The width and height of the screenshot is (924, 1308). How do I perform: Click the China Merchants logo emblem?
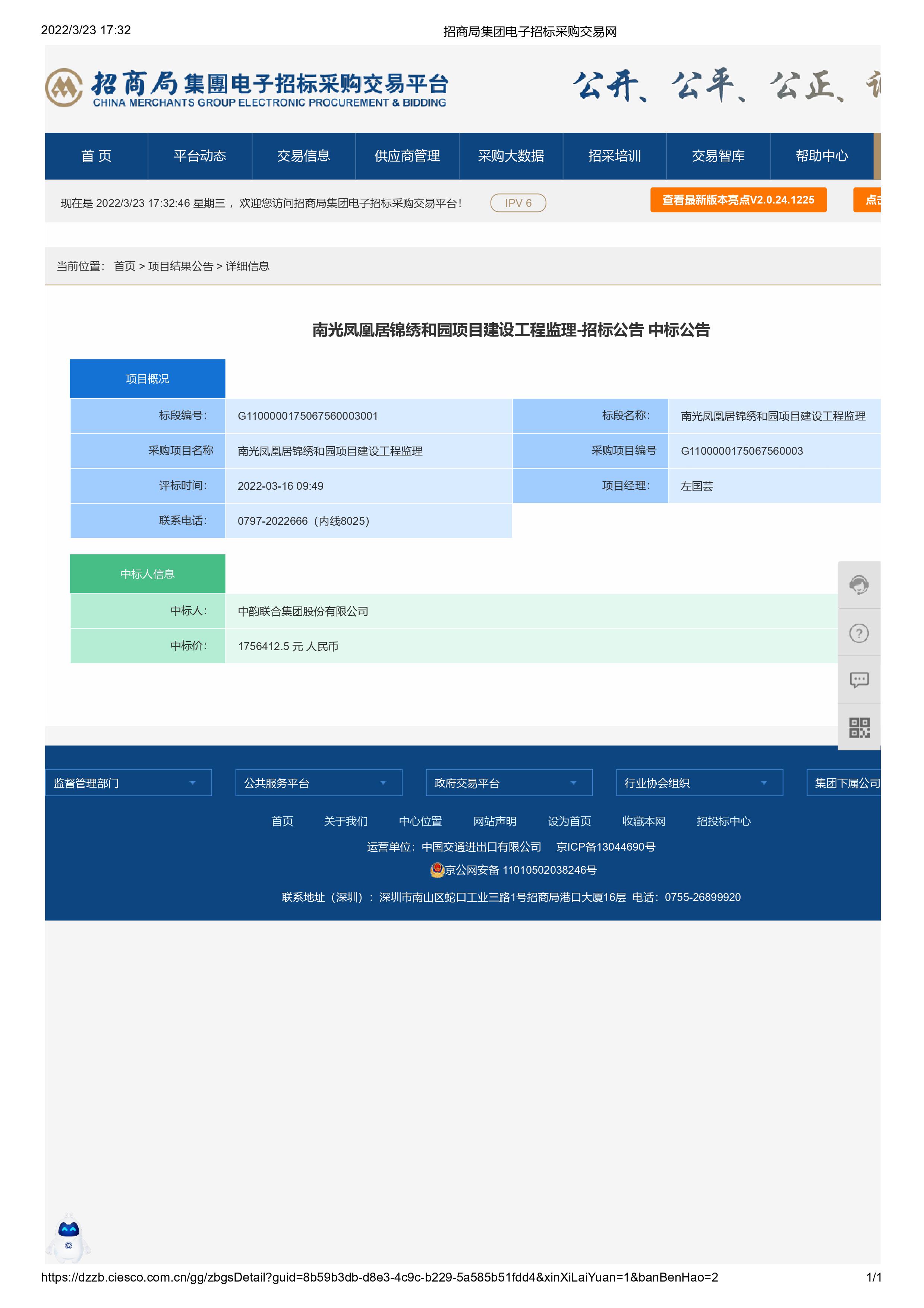tap(64, 88)
